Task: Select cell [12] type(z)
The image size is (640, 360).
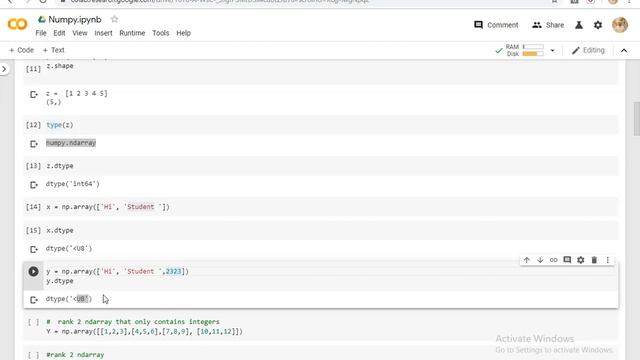Action: pyautogui.click(x=321, y=125)
